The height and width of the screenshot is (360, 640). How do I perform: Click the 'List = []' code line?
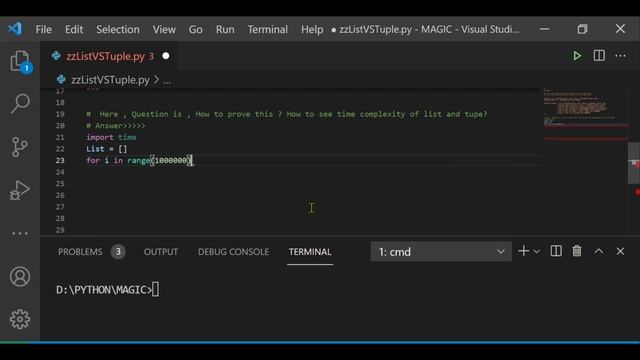pos(107,149)
